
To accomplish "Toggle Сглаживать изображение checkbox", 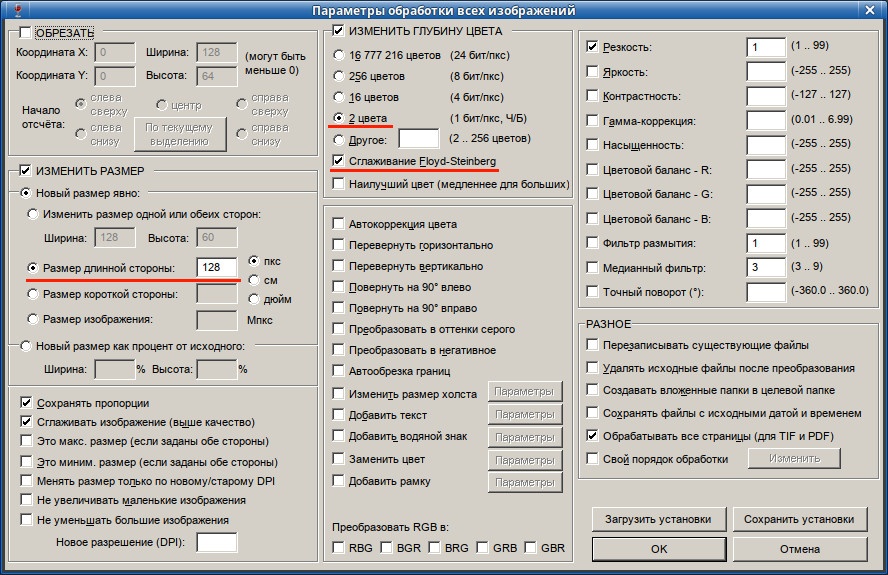I will point(26,422).
